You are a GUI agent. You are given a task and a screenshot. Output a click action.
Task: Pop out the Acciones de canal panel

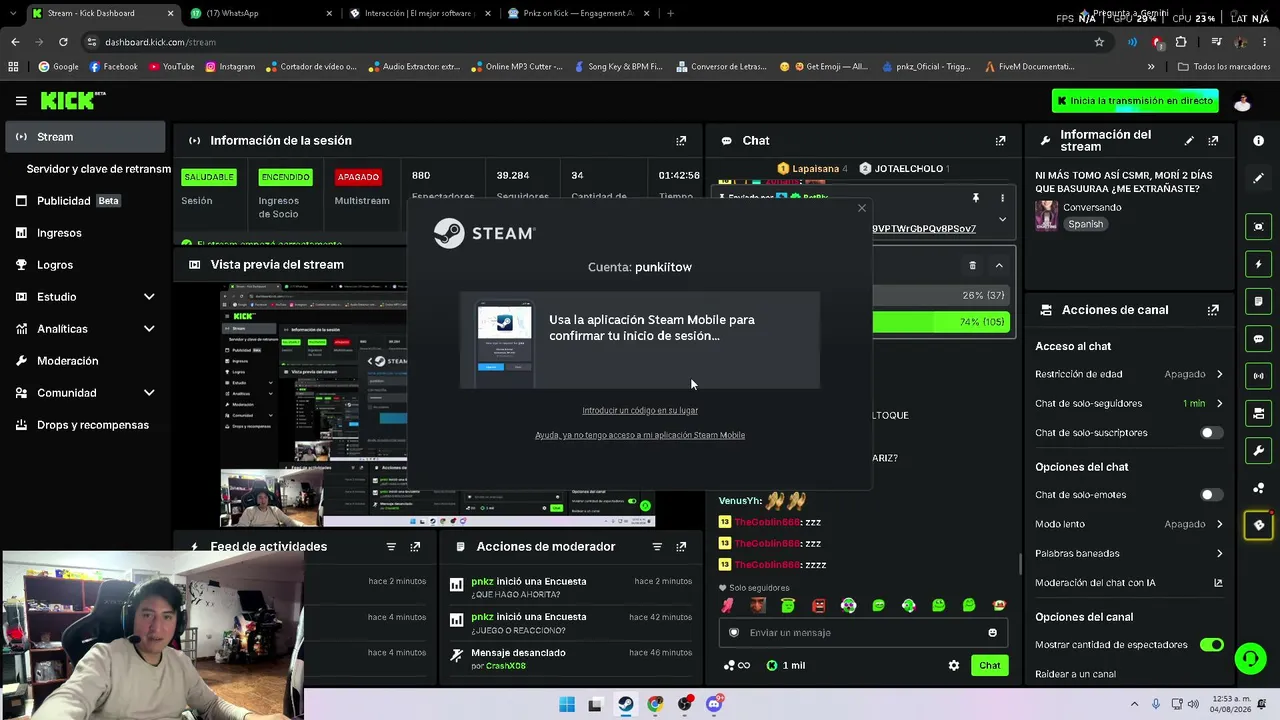[x=1213, y=310]
